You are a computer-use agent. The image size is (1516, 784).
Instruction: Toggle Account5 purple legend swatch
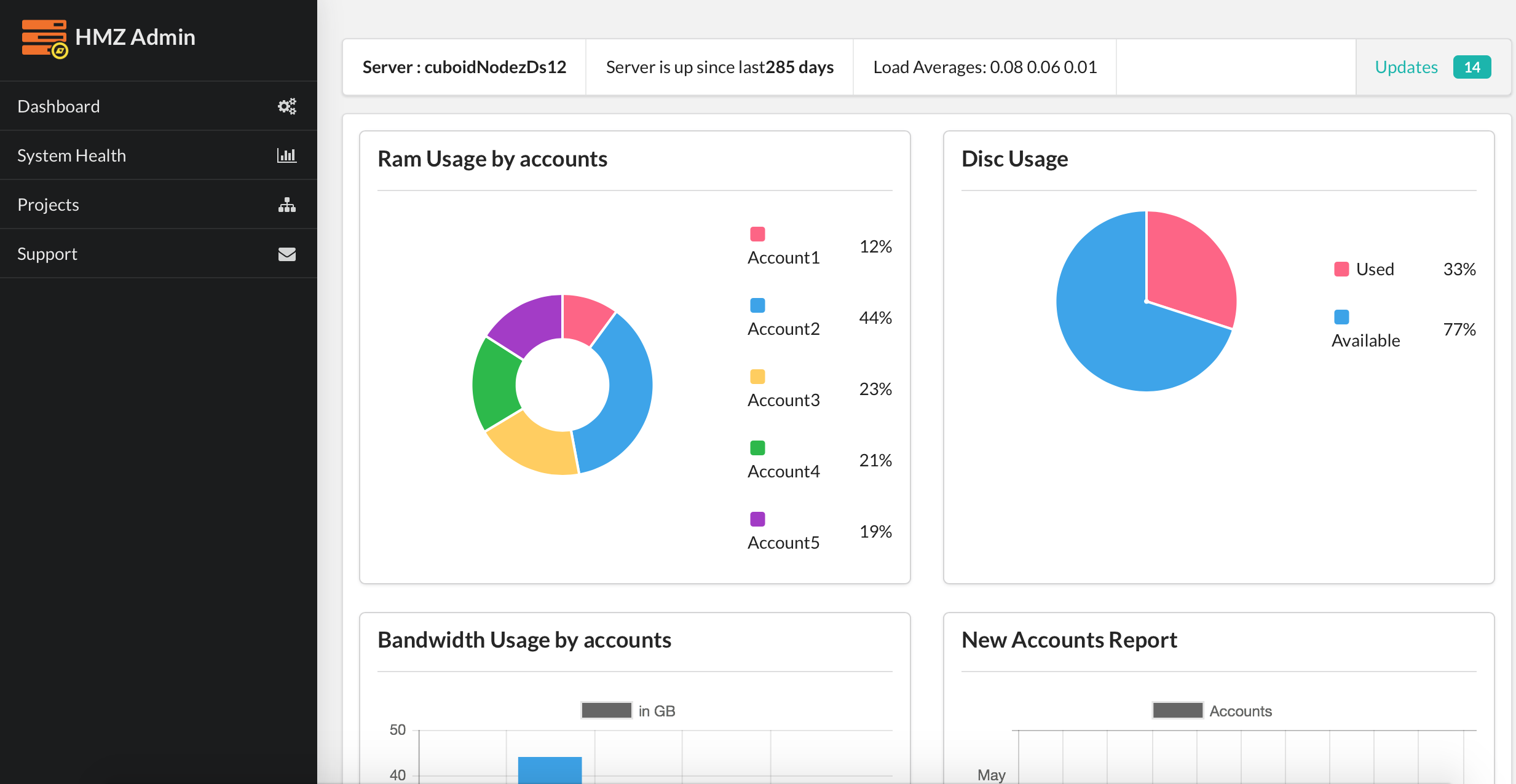(757, 519)
